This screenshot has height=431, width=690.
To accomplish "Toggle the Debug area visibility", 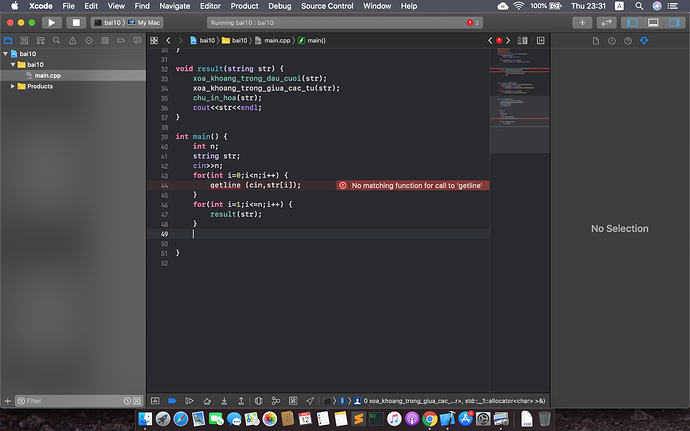I will coord(653,22).
